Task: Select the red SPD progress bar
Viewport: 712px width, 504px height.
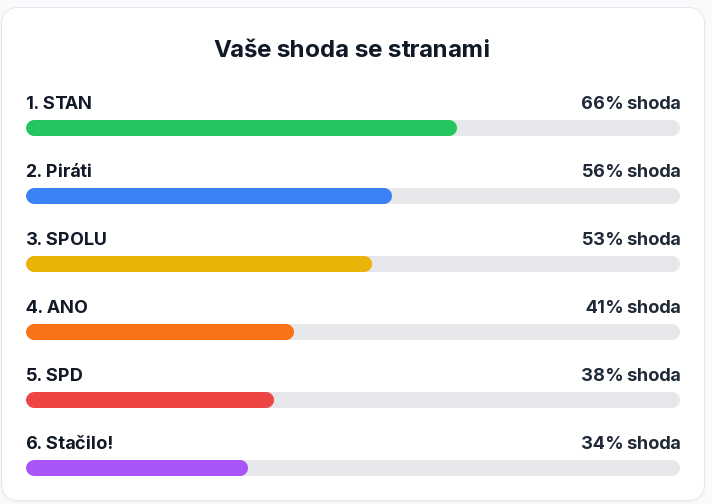Action: [150, 400]
